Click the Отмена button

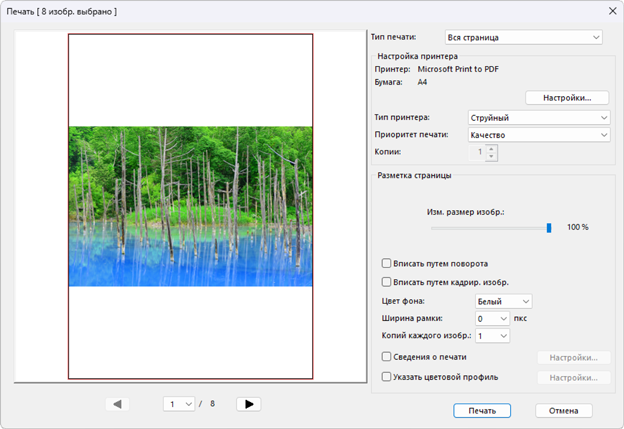click(x=563, y=410)
